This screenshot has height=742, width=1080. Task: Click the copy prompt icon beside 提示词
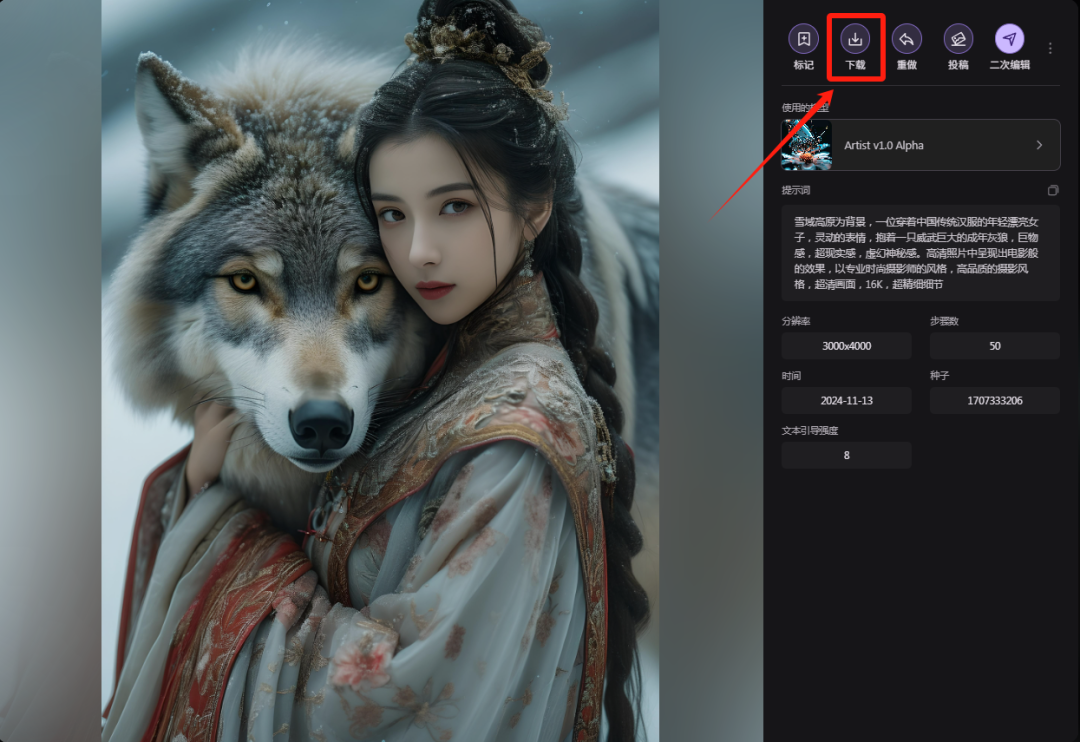[x=1053, y=190]
